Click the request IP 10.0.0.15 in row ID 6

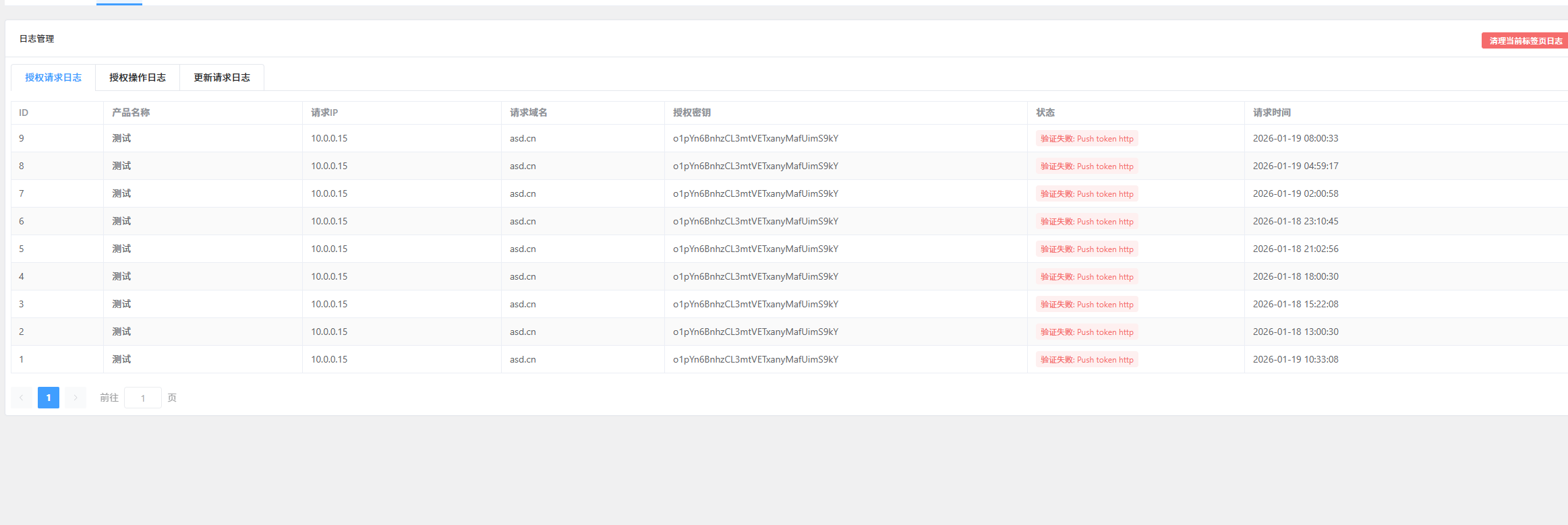point(329,221)
